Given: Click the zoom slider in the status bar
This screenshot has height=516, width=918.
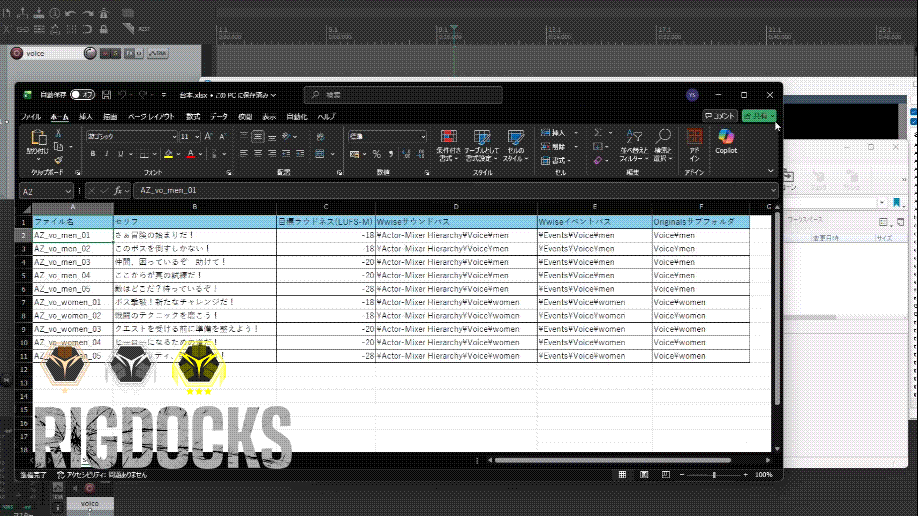Looking at the screenshot, I should pyautogui.click(x=714, y=475).
